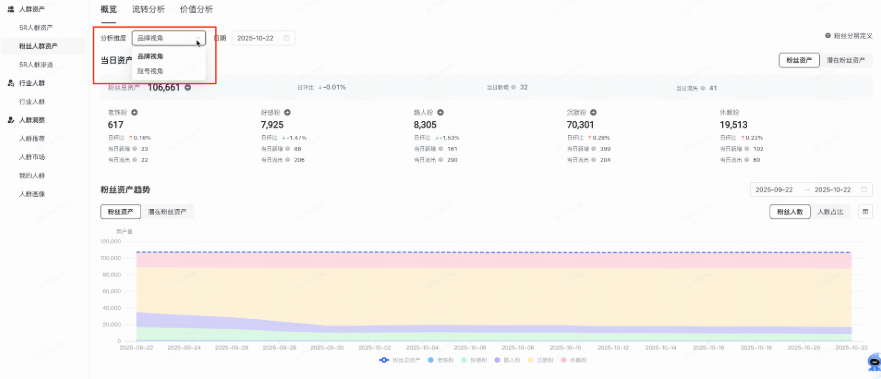Click the 当日流出 info icon under 路人粉
The height and width of the screenshot is (379, 881).
point(441,160)
